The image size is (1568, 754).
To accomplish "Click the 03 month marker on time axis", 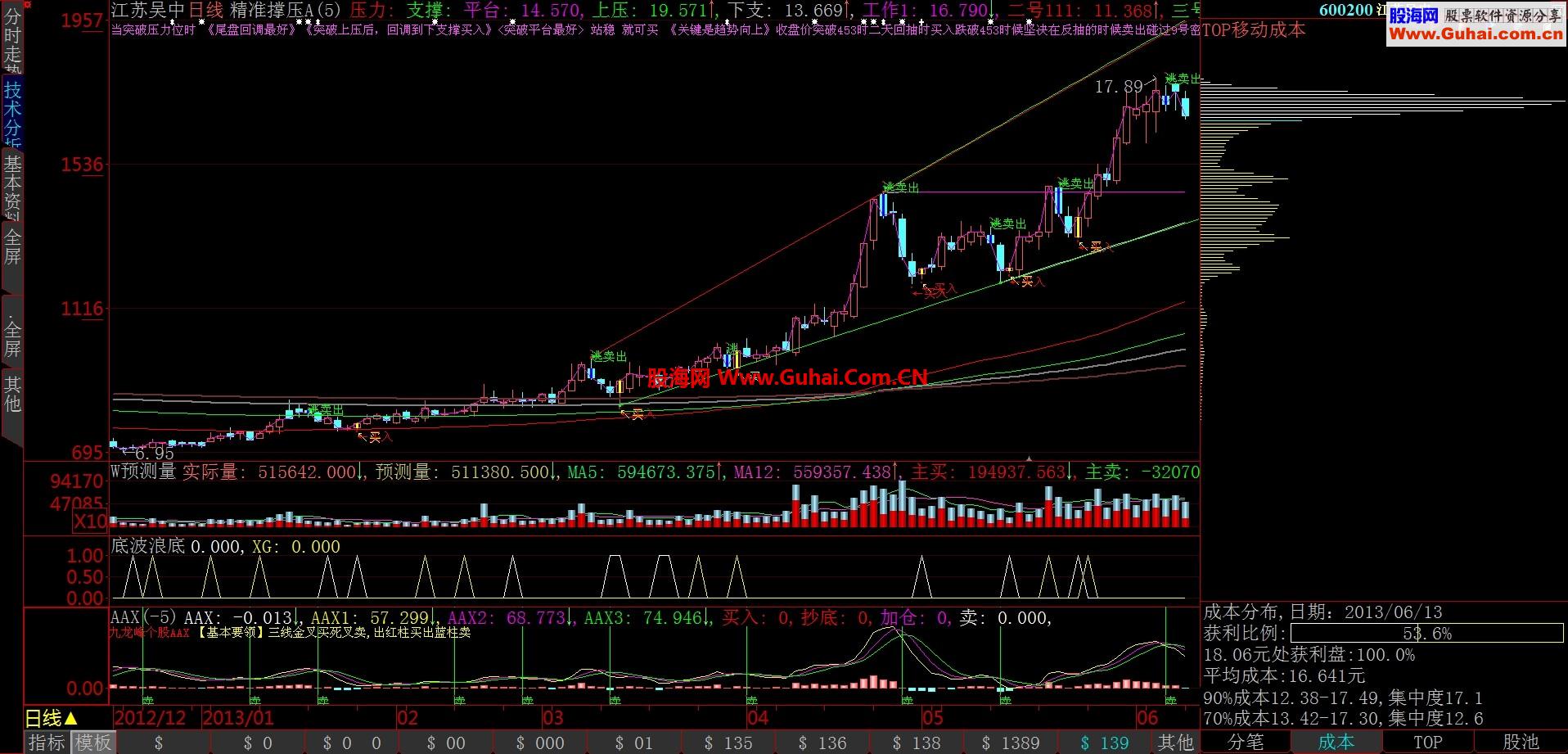I will coord(553,719).
